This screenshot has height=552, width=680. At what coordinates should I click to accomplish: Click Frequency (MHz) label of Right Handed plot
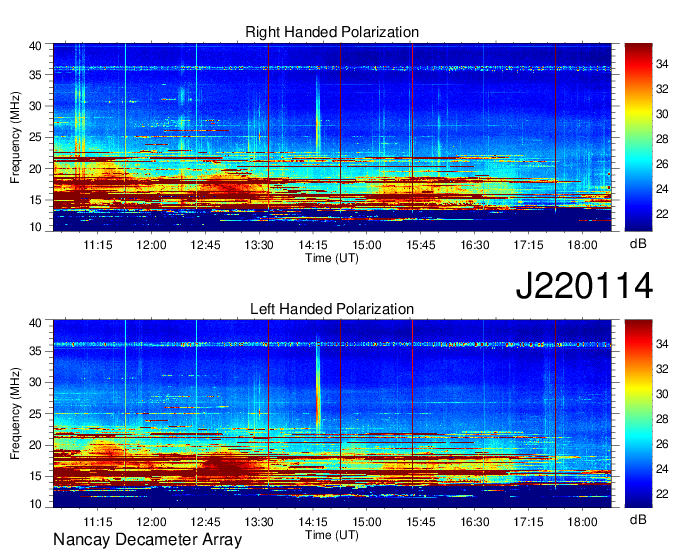pos(15,137)
